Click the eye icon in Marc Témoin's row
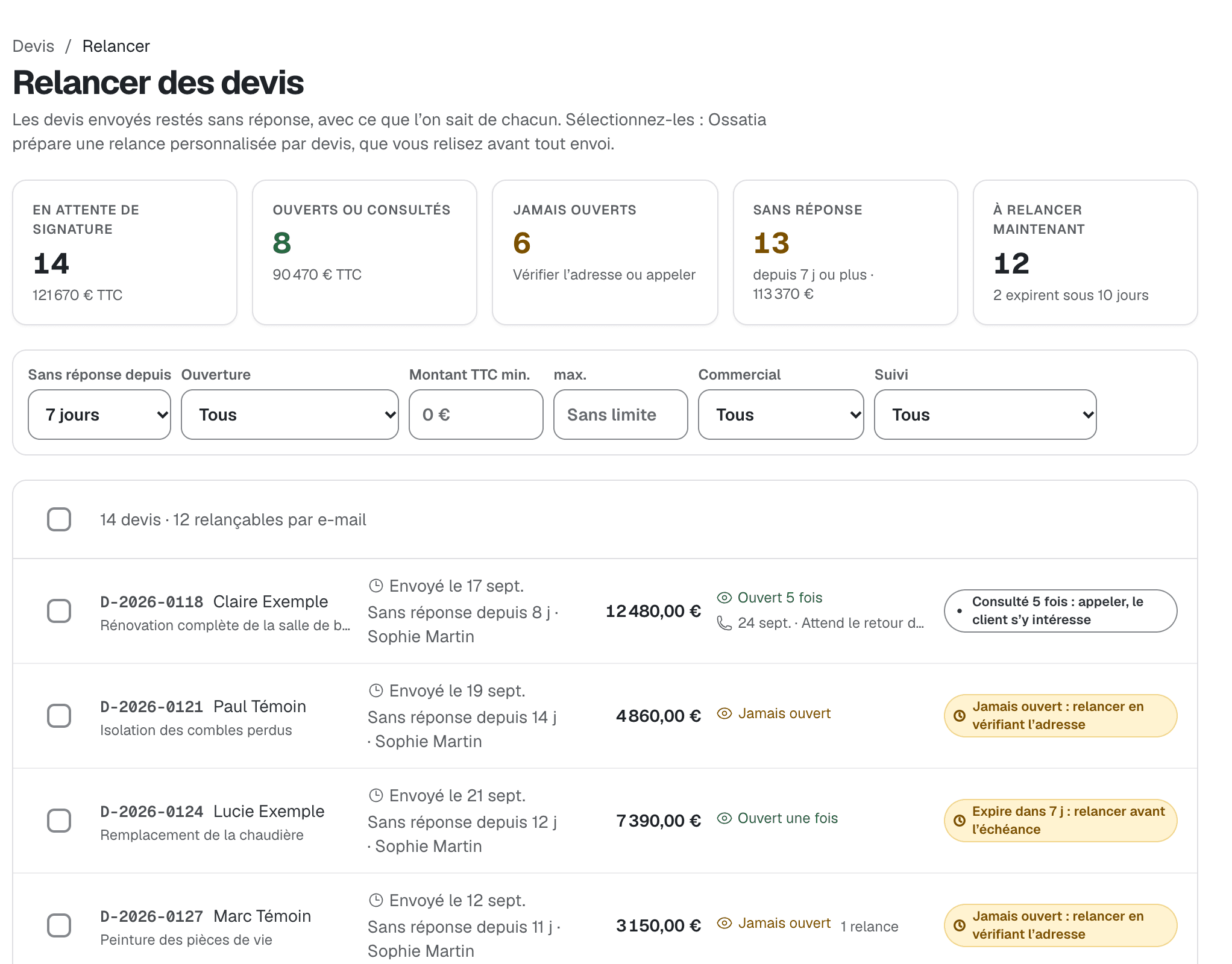Image resolution: width=1232 pixels, height=964 pixels. (724, 923)
